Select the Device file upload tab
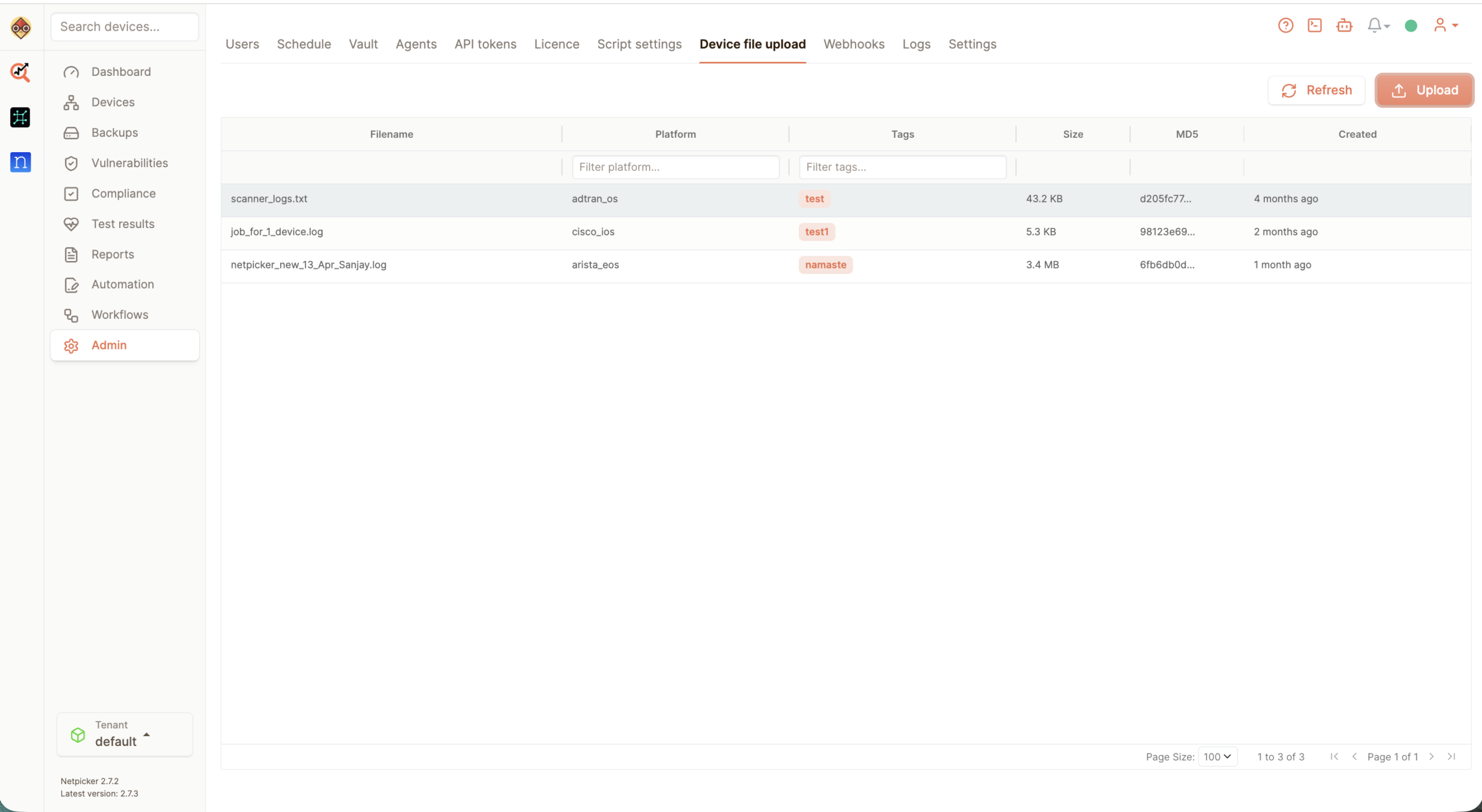Screen dimensions: 1482x812 click(x=752, y=44)
